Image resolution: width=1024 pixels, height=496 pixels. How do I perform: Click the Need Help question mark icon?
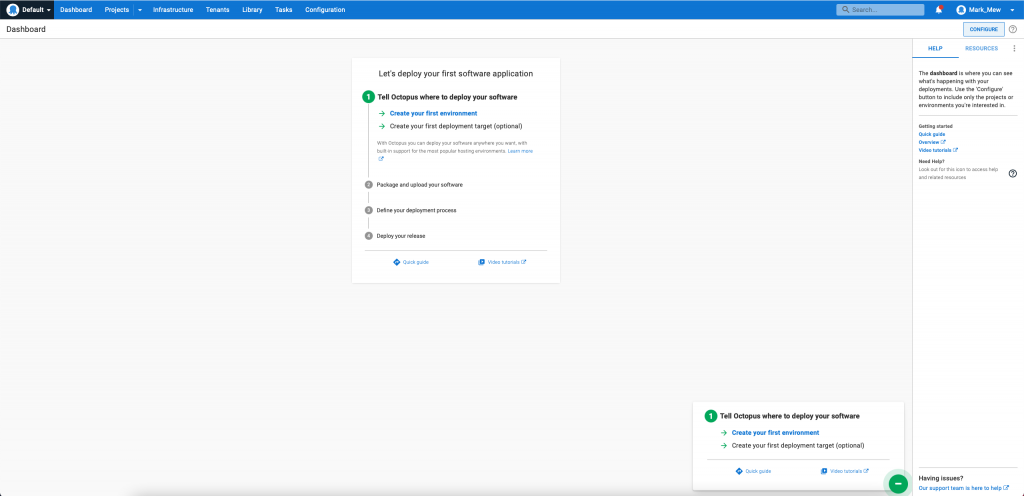click(1013, 174)
